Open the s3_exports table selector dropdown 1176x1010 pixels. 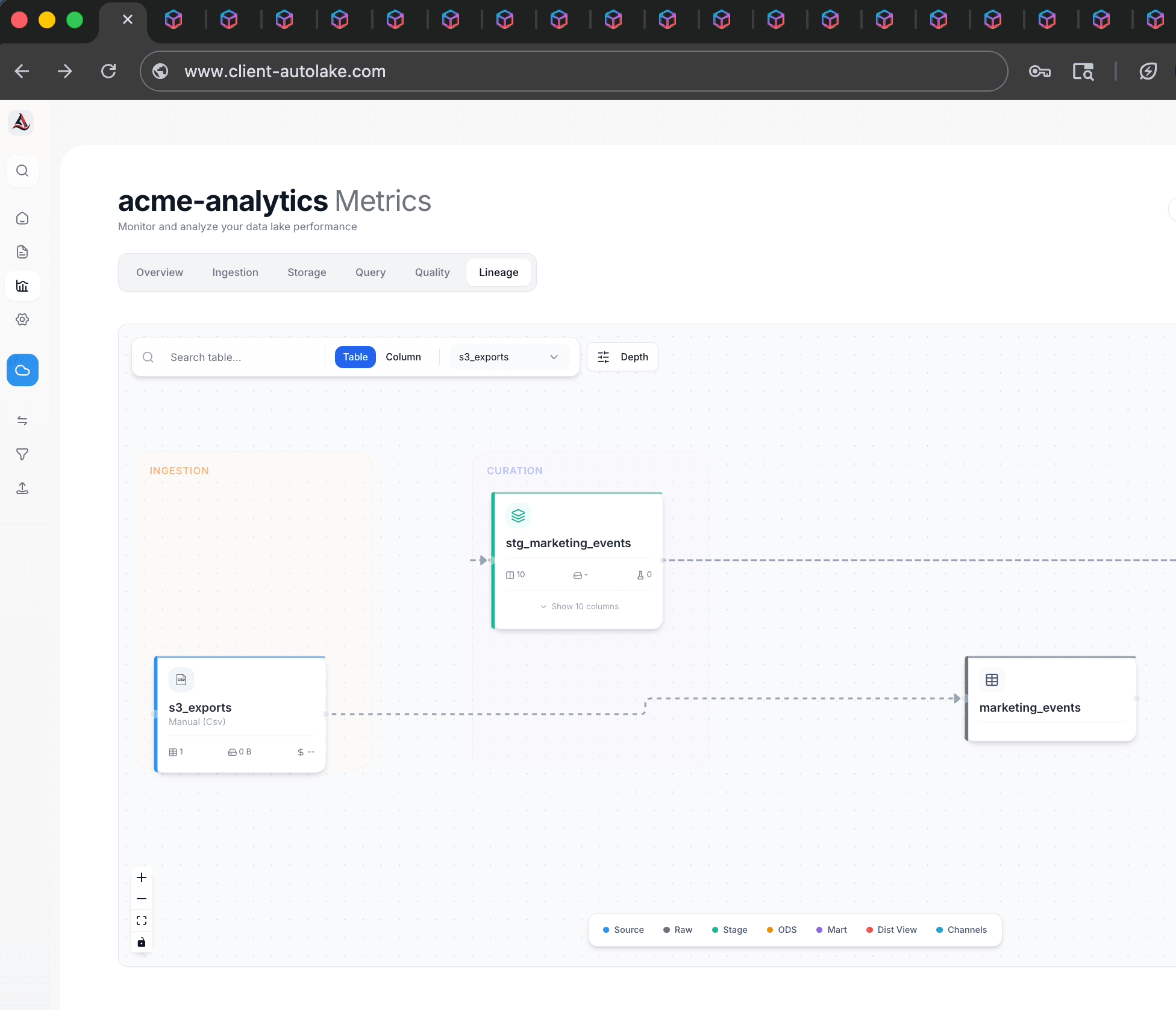point(508,357)
